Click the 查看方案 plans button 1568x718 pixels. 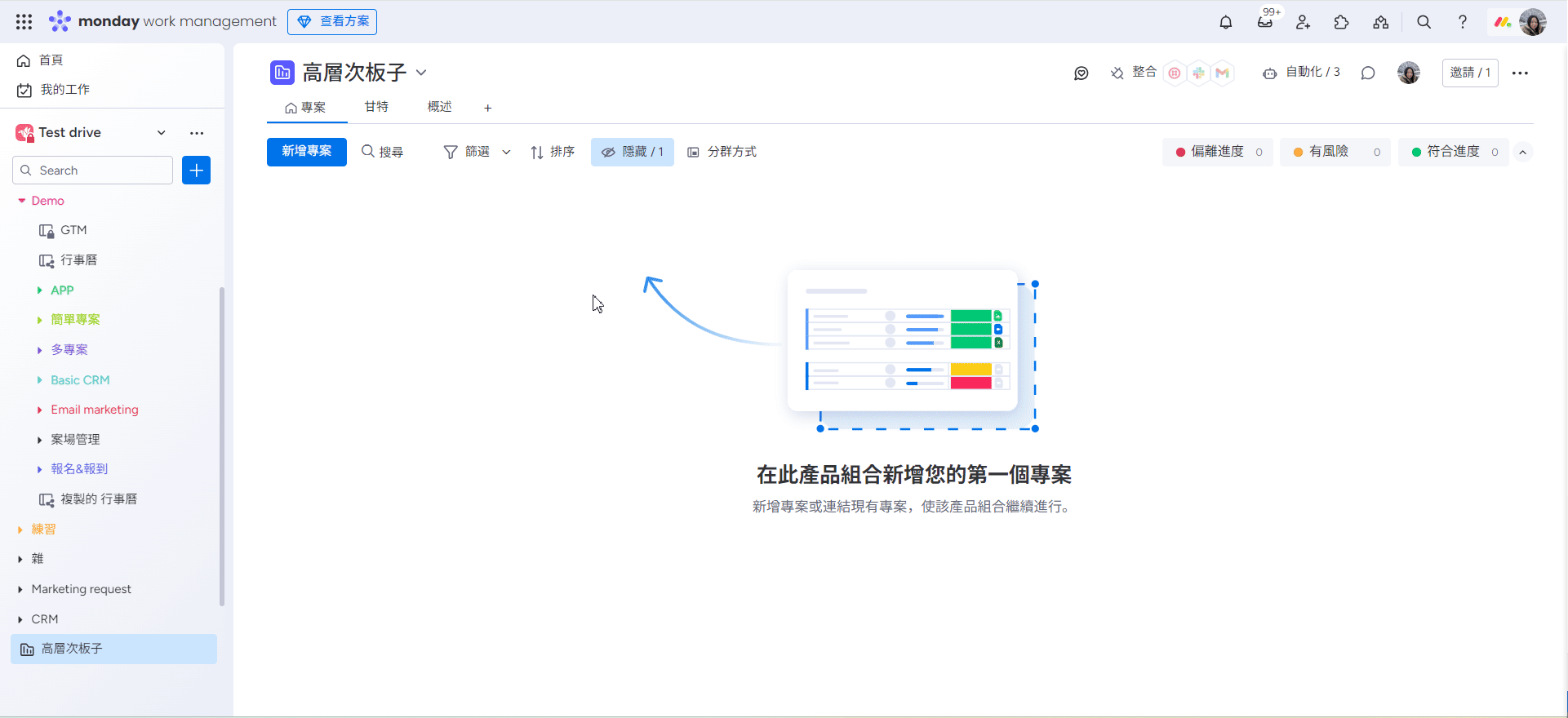tap(332, 22)
